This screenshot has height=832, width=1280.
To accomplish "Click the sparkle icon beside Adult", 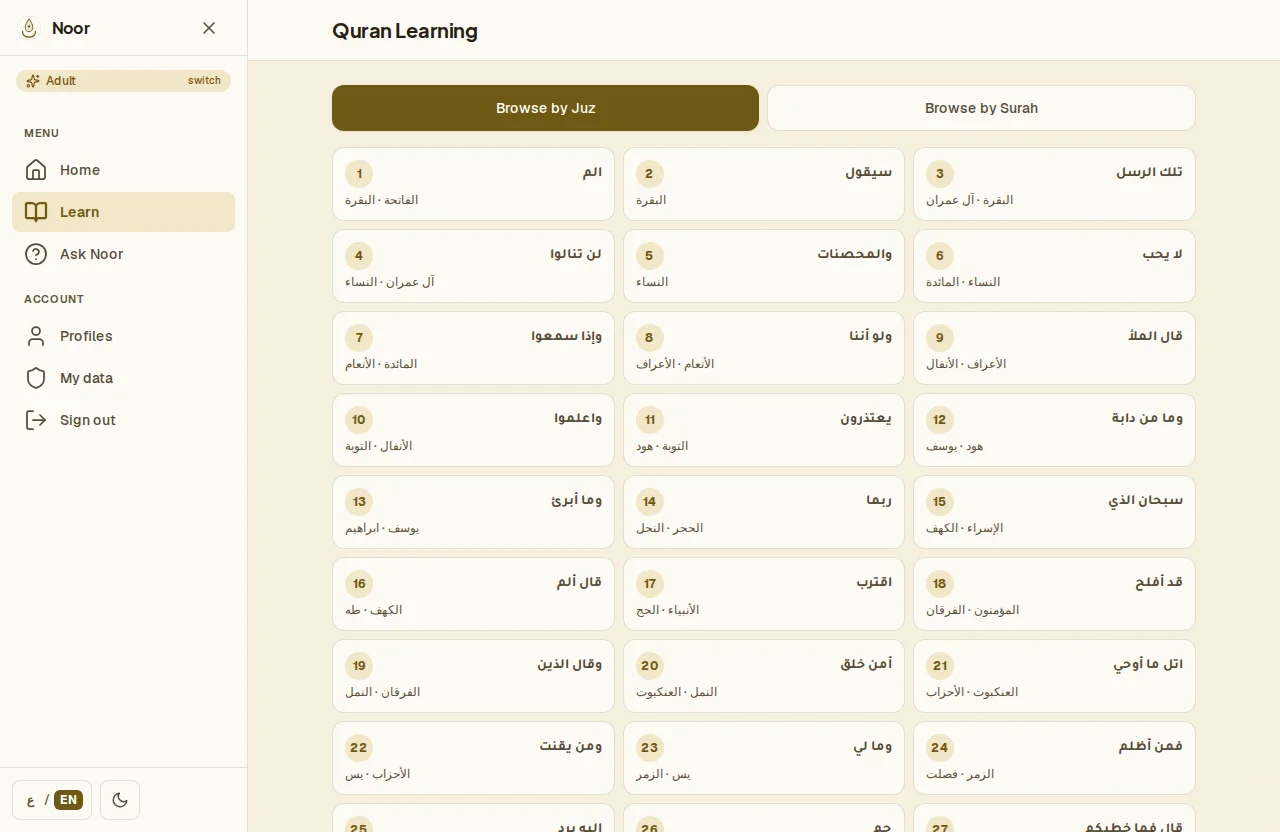I will [33, 81].
